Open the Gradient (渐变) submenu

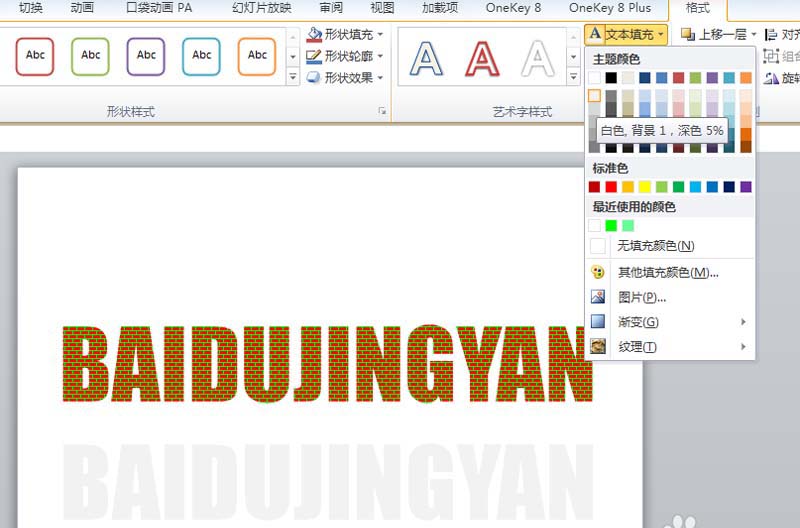[670, 322]
